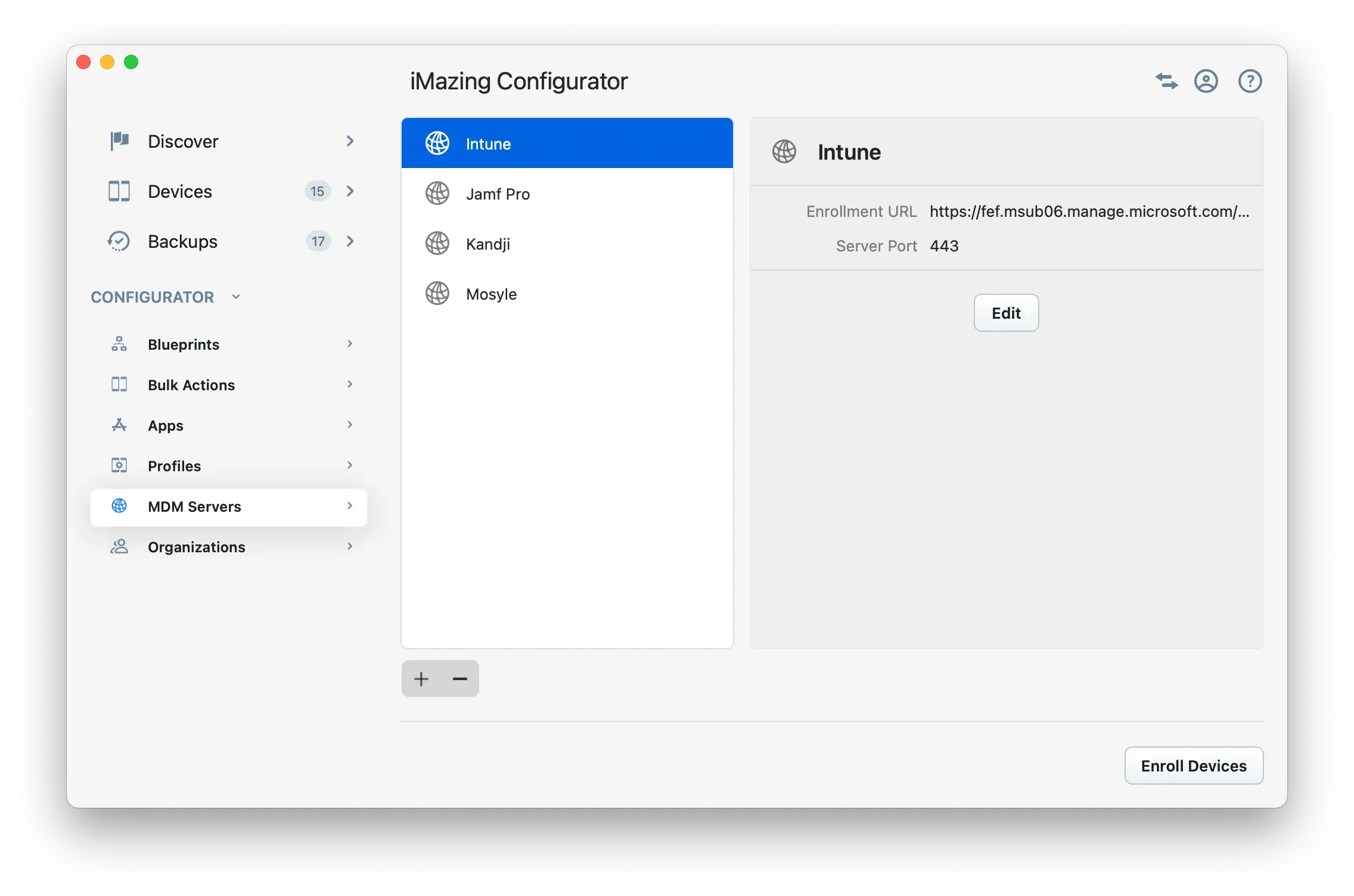Image resolution: width=1354 pixels, height=896 pixels.
Task: Click the Devices sidebar icon
Action: [119, 191]
